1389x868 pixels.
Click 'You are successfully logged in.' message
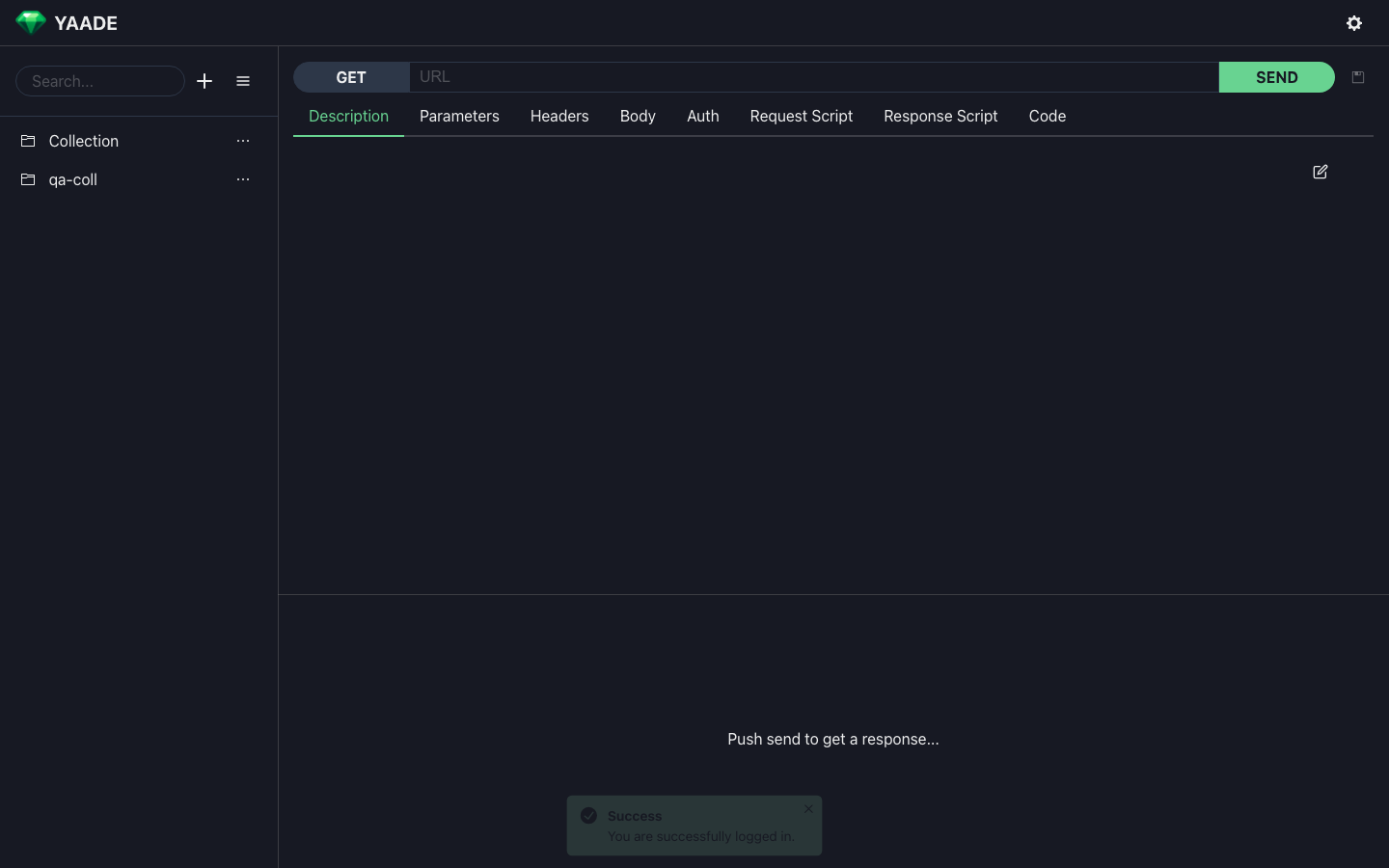(701, 836)
